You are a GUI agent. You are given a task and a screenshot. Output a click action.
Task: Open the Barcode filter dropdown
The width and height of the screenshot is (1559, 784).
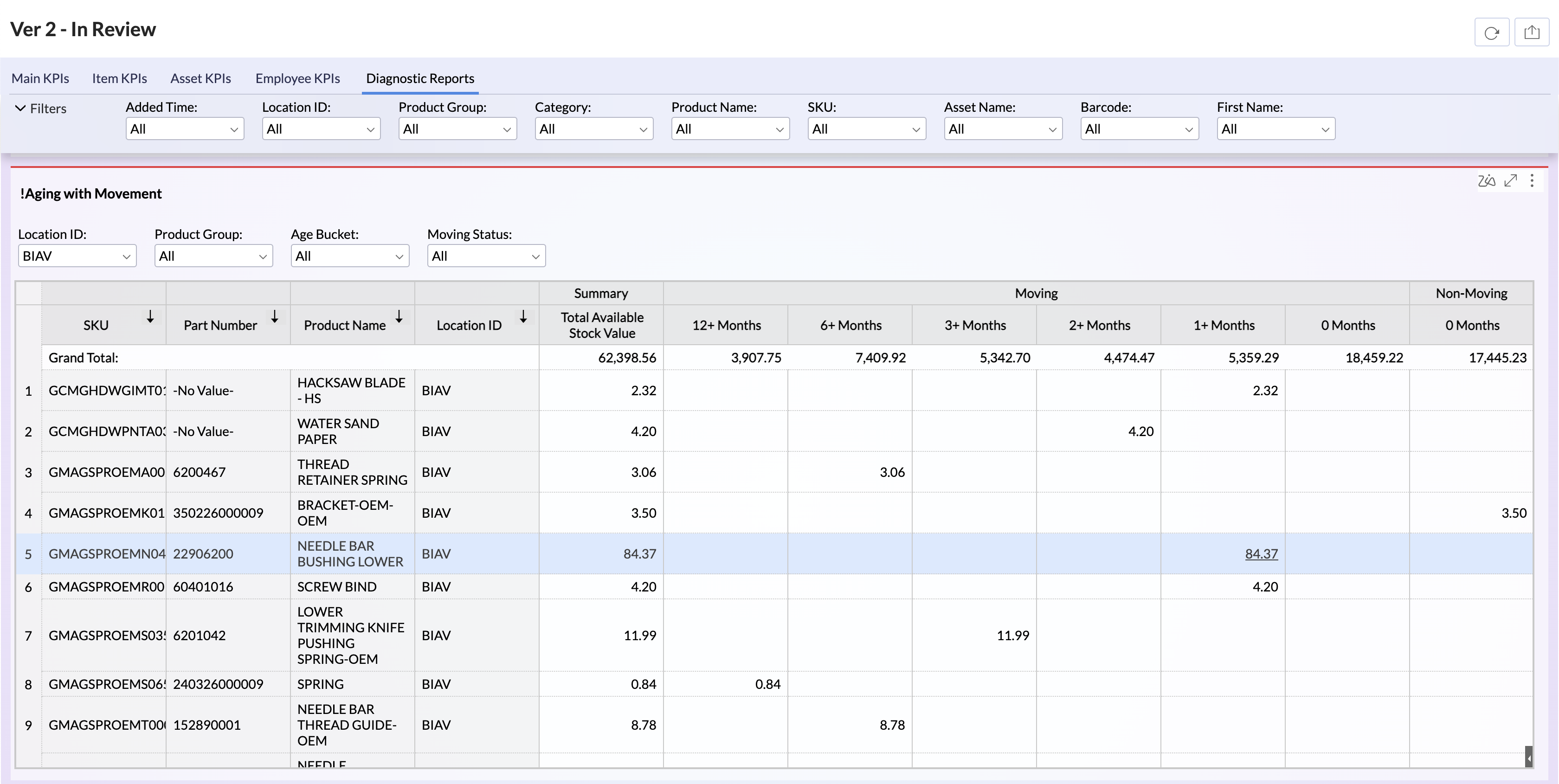1139,129
